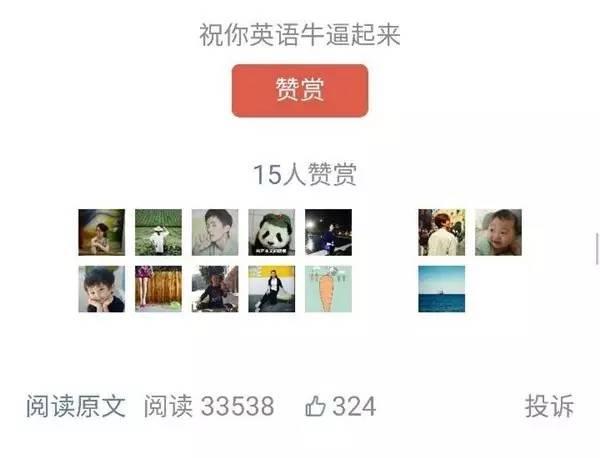Open the person in white shirt back-view avatar

(442, 232)
